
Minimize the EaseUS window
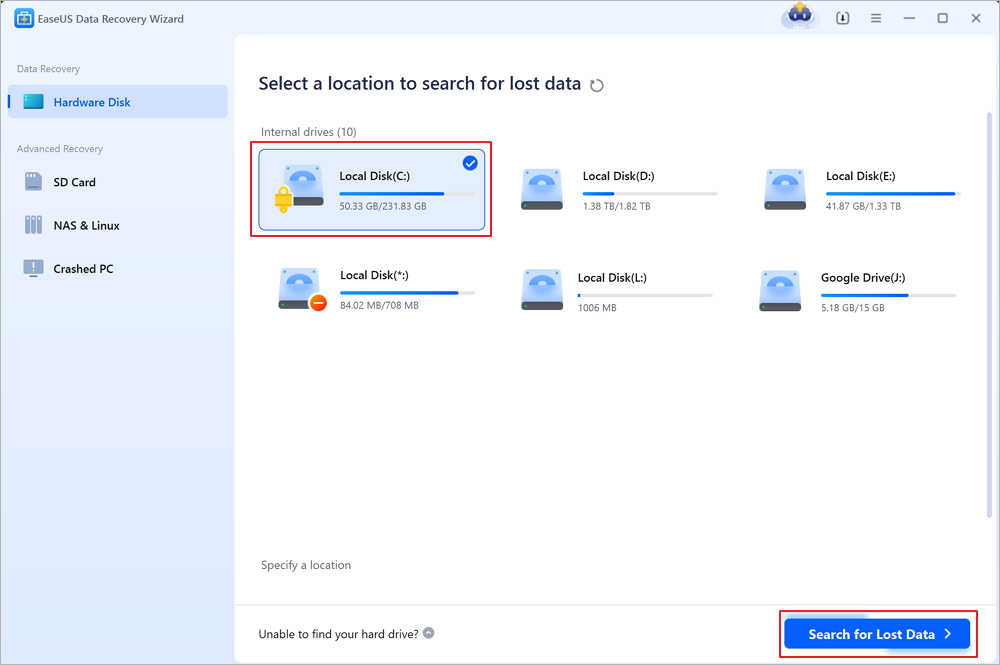tap(909, 18)
